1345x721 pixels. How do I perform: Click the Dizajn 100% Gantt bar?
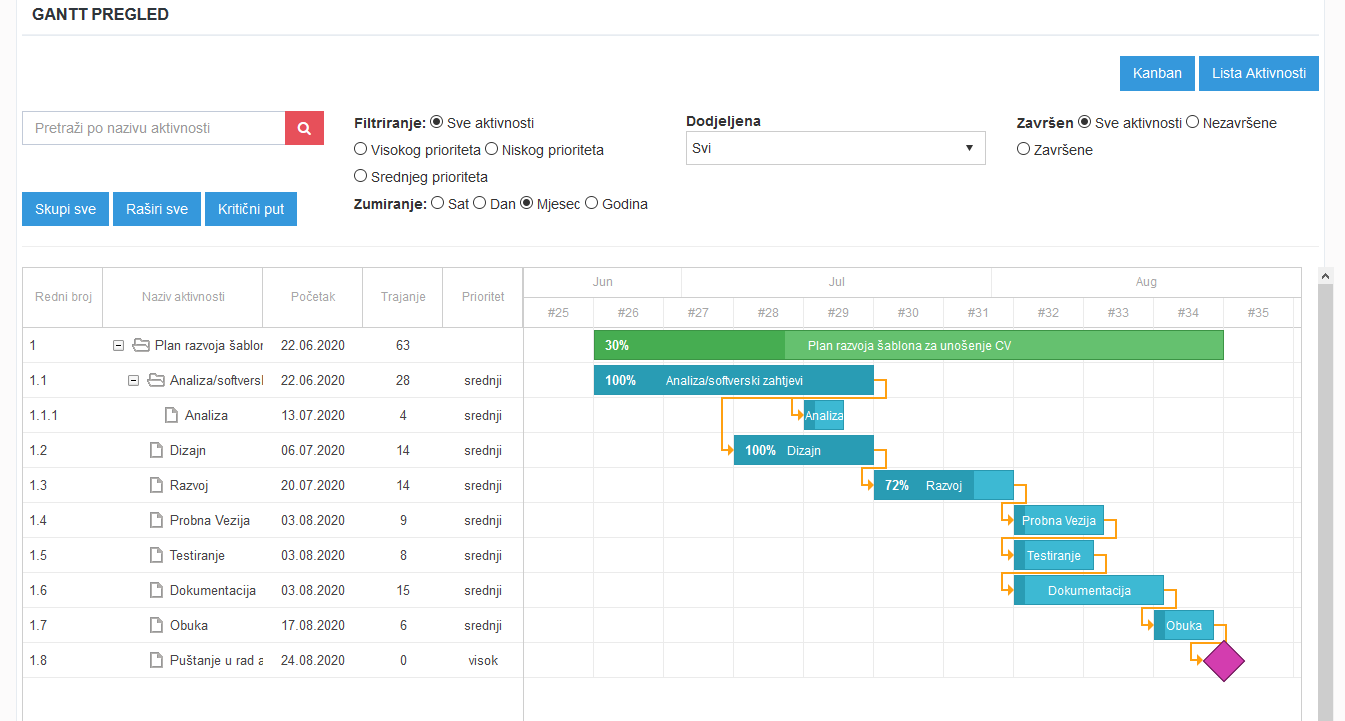[x=804, y=450]
